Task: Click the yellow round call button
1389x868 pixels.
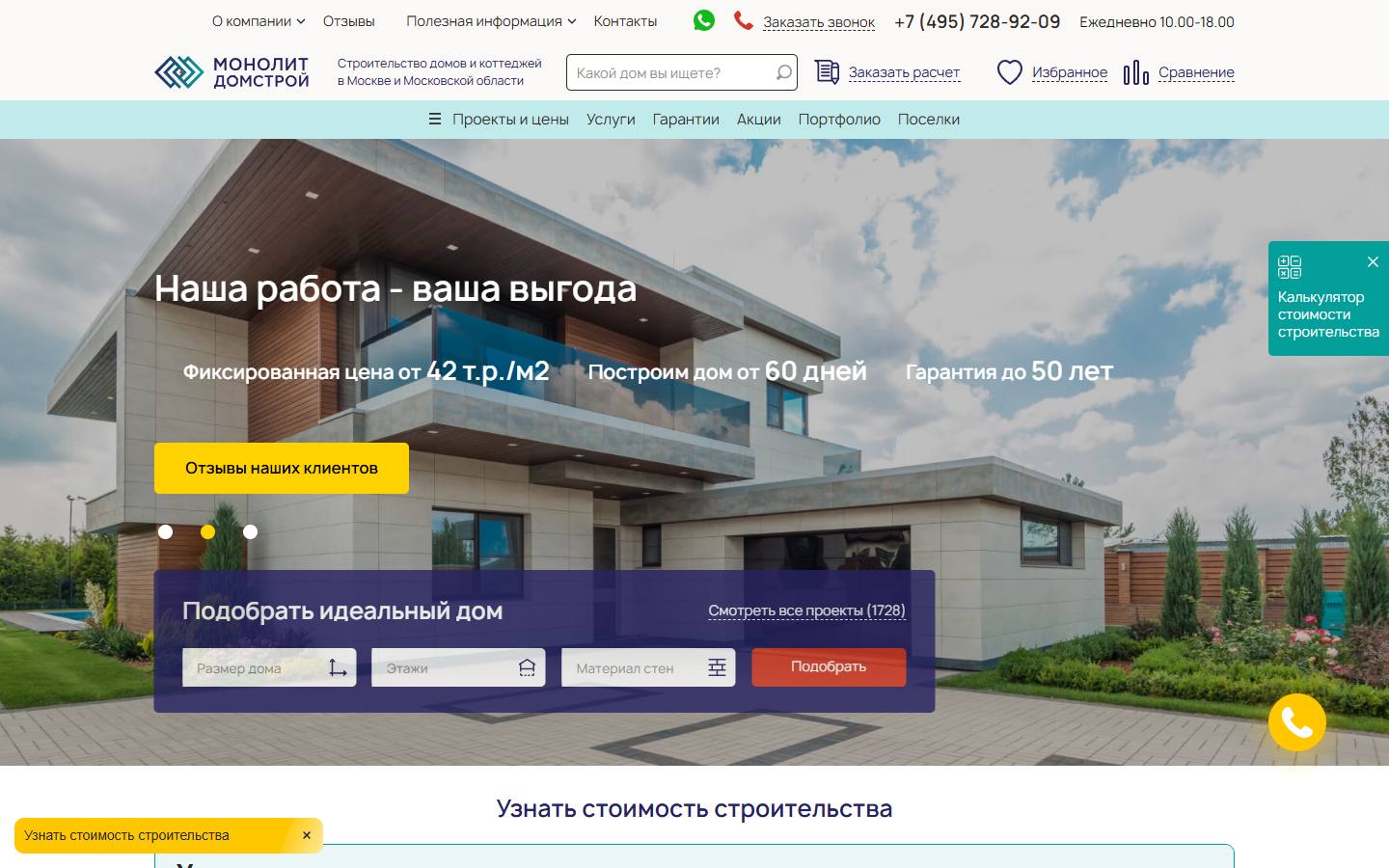Action: point(1297,722)
